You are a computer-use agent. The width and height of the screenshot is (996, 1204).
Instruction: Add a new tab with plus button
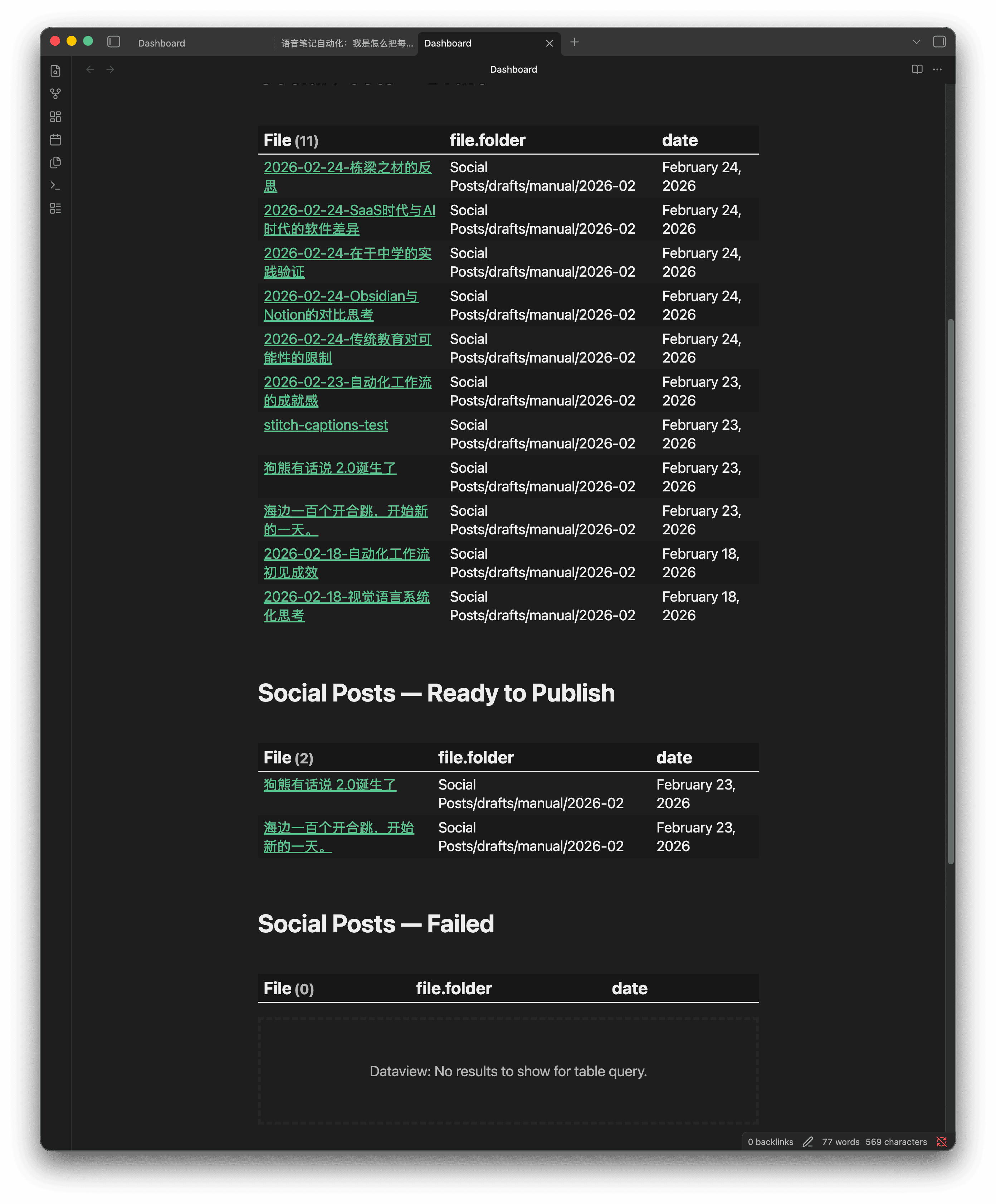coord(575,43)
